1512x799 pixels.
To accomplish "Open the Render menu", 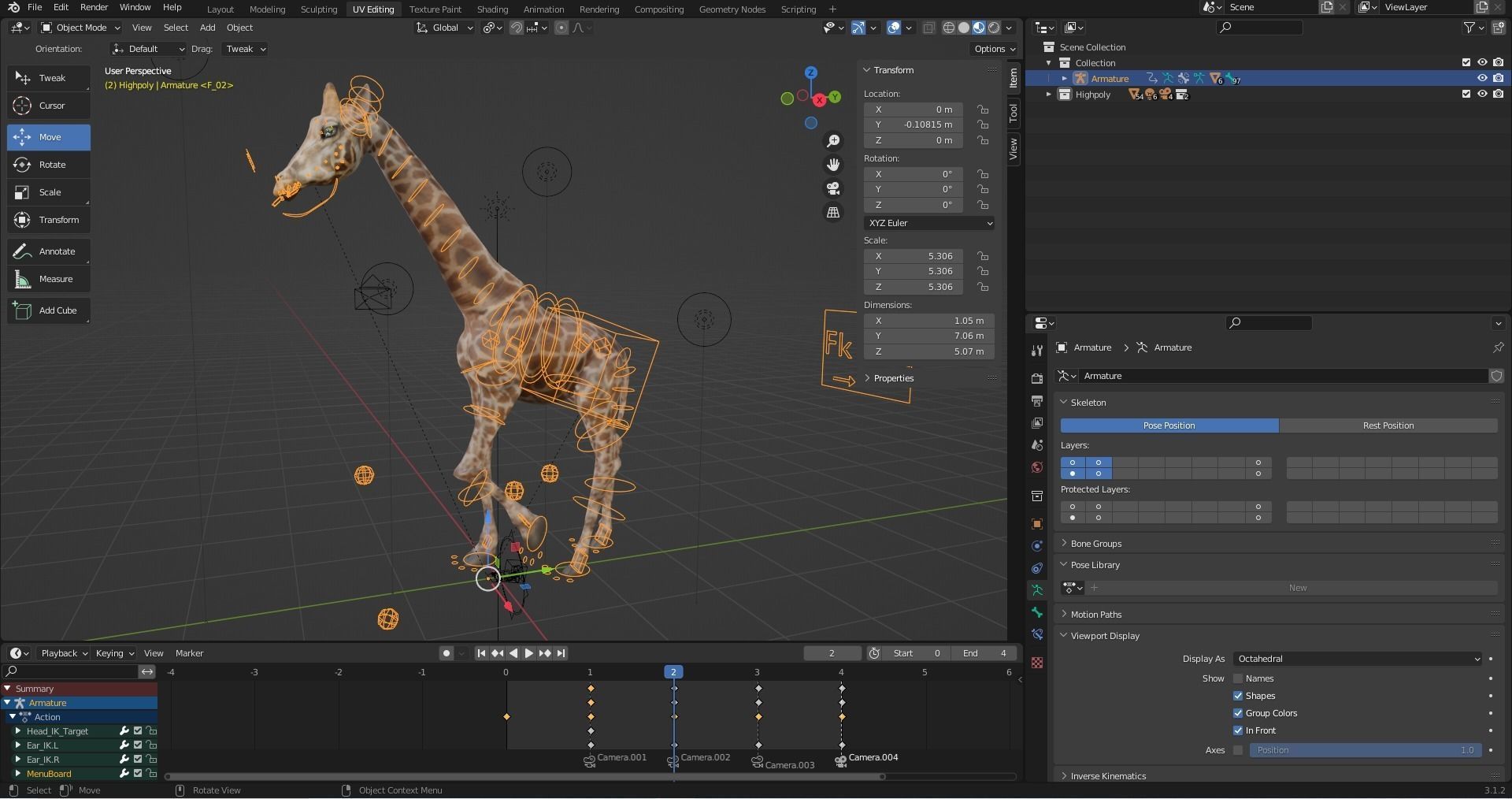I will tap(94, 7).
